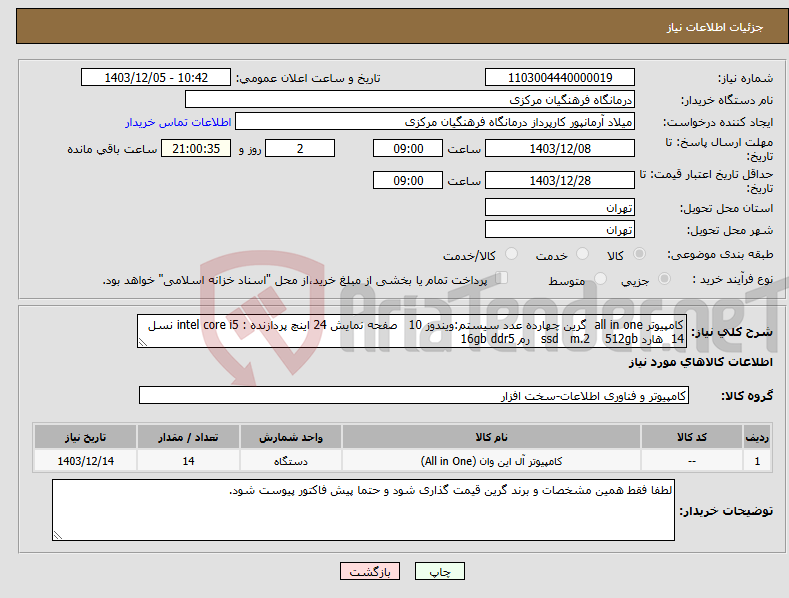Select the متوسط purchase type radio

pyautogui.click(x=600, y=278)
